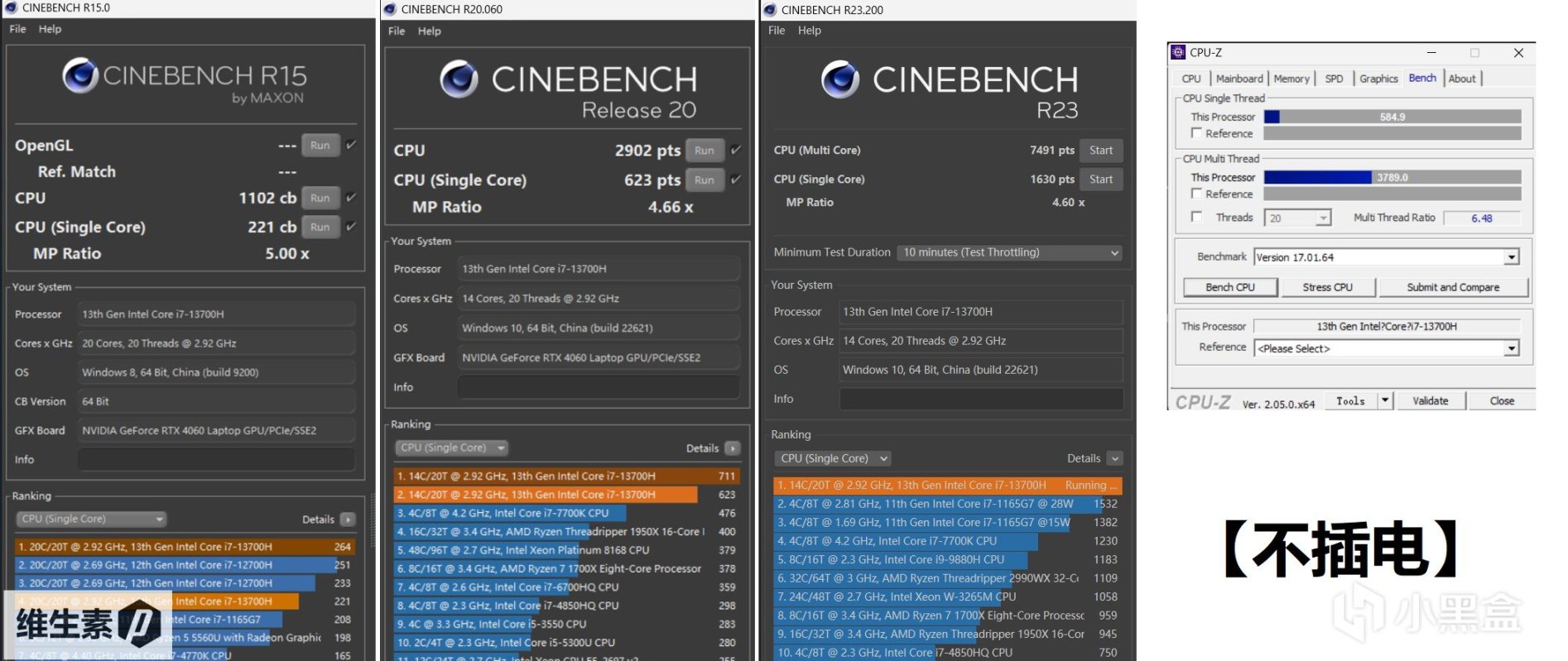Select the R15 ranking row scoring 264
Image resolution: width=1568 pixels, height=661 pixels.
184,547
